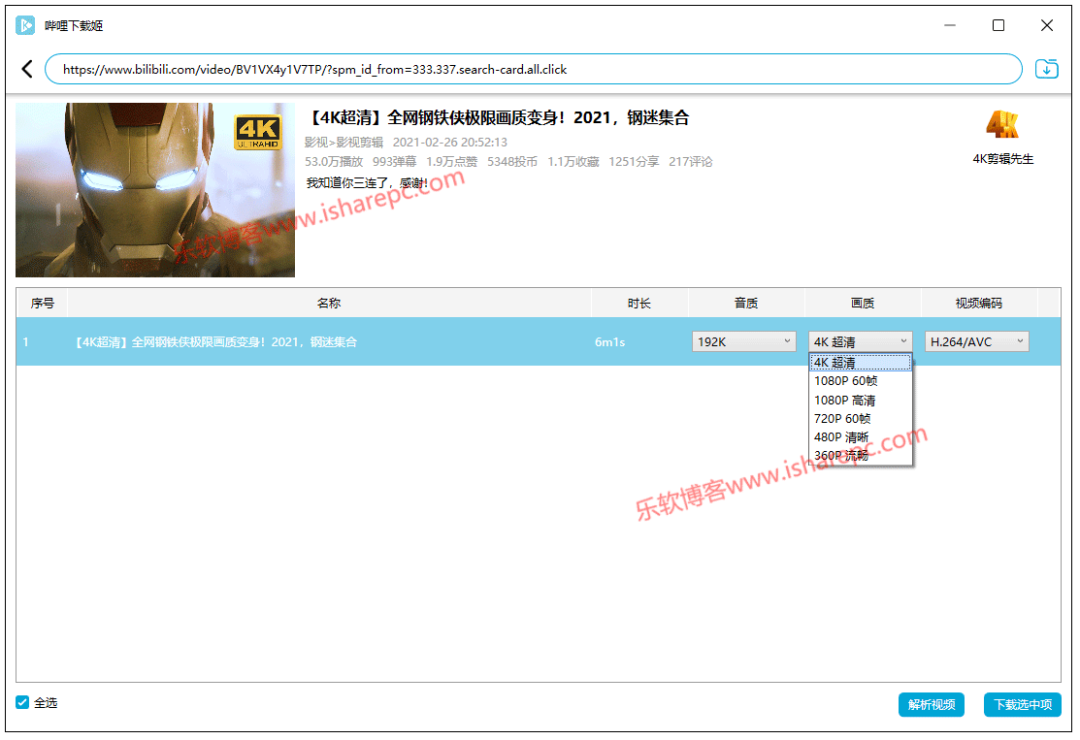Click the 影视>影视剪辑 category text
The width and height of the screenshot is (1080, 740).
click(344, 142)
